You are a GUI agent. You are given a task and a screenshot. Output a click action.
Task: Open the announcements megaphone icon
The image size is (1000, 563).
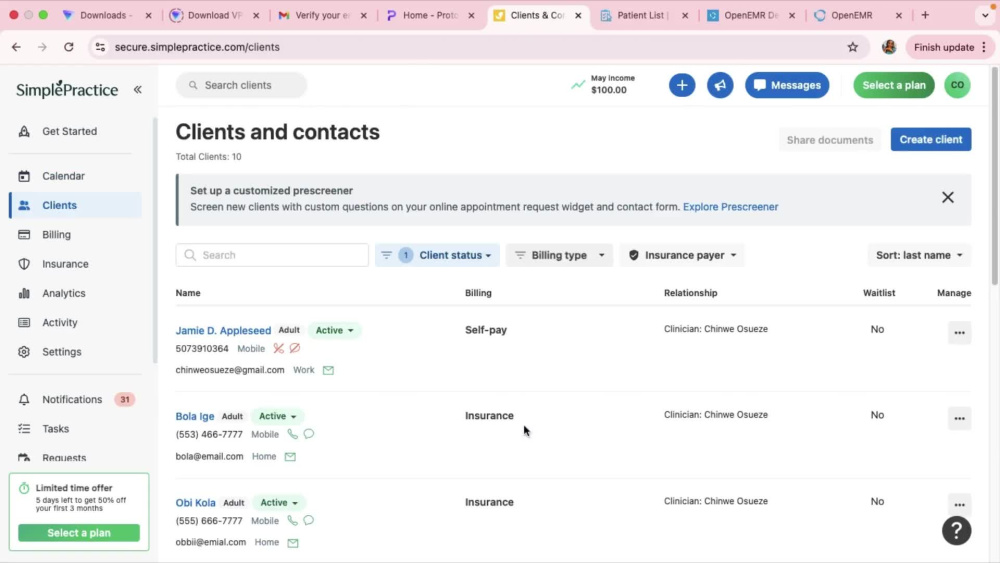[720, 85]
